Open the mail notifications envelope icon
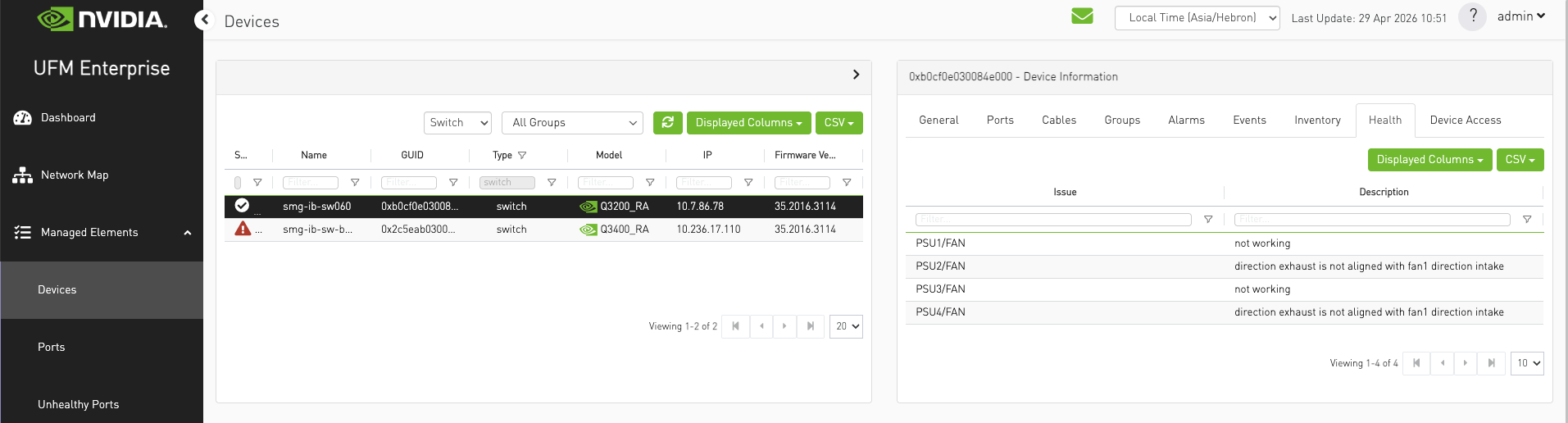Viewport: 1568px width, 423px height. (1082, 16)
